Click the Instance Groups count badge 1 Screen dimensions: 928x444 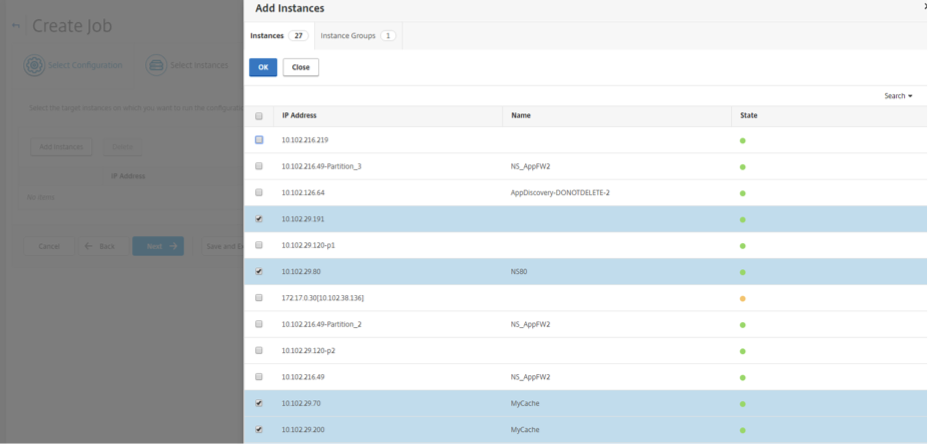coord(388,36)
